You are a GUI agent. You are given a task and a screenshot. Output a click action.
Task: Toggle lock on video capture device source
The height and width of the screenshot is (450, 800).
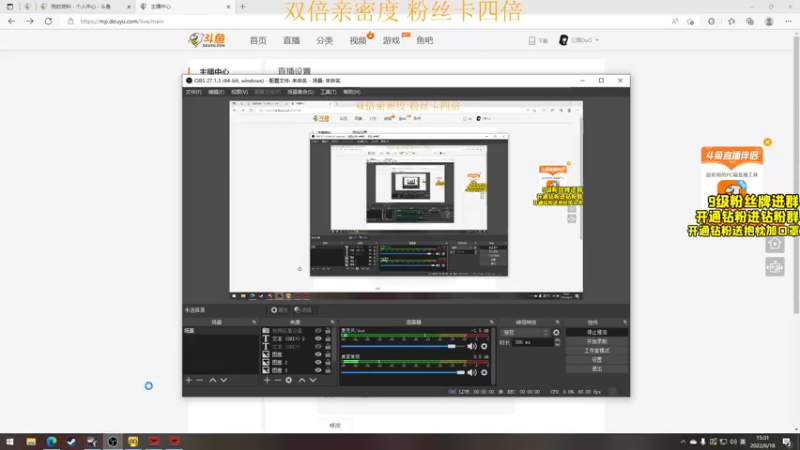coord(328,331)
